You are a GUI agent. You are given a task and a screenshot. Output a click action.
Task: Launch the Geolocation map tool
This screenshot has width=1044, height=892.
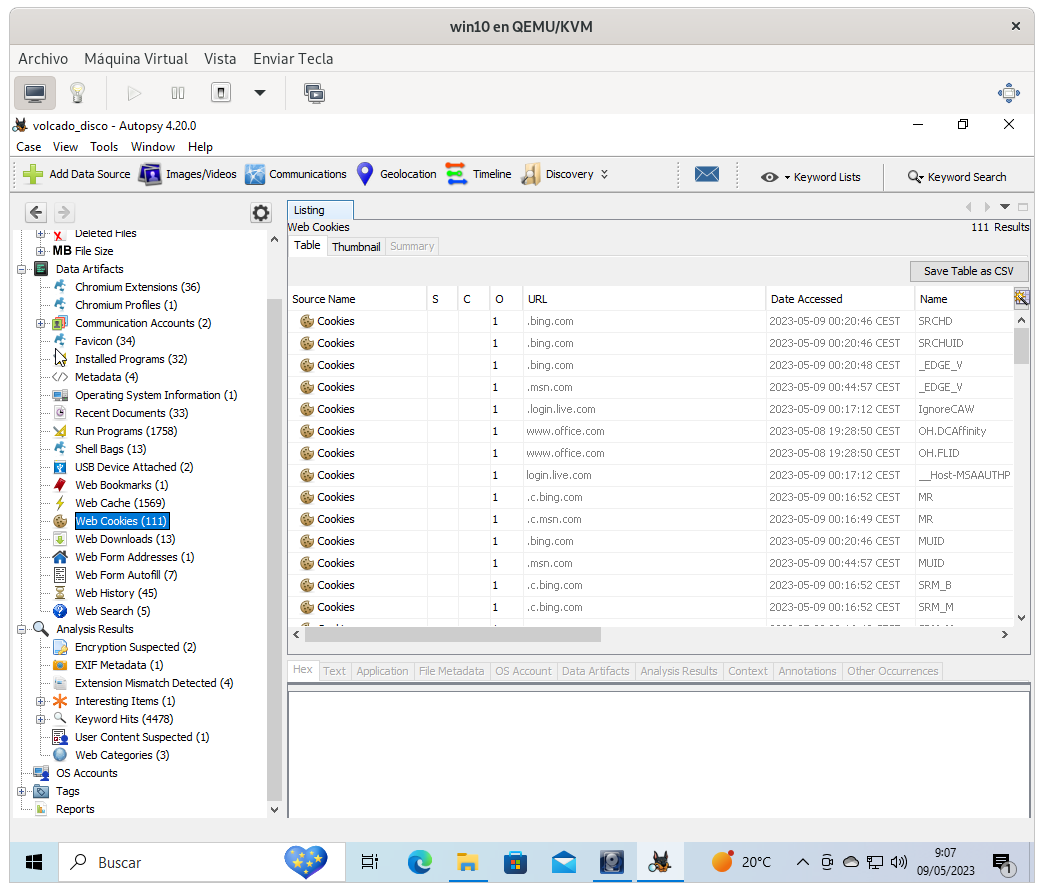pos(397,174)
